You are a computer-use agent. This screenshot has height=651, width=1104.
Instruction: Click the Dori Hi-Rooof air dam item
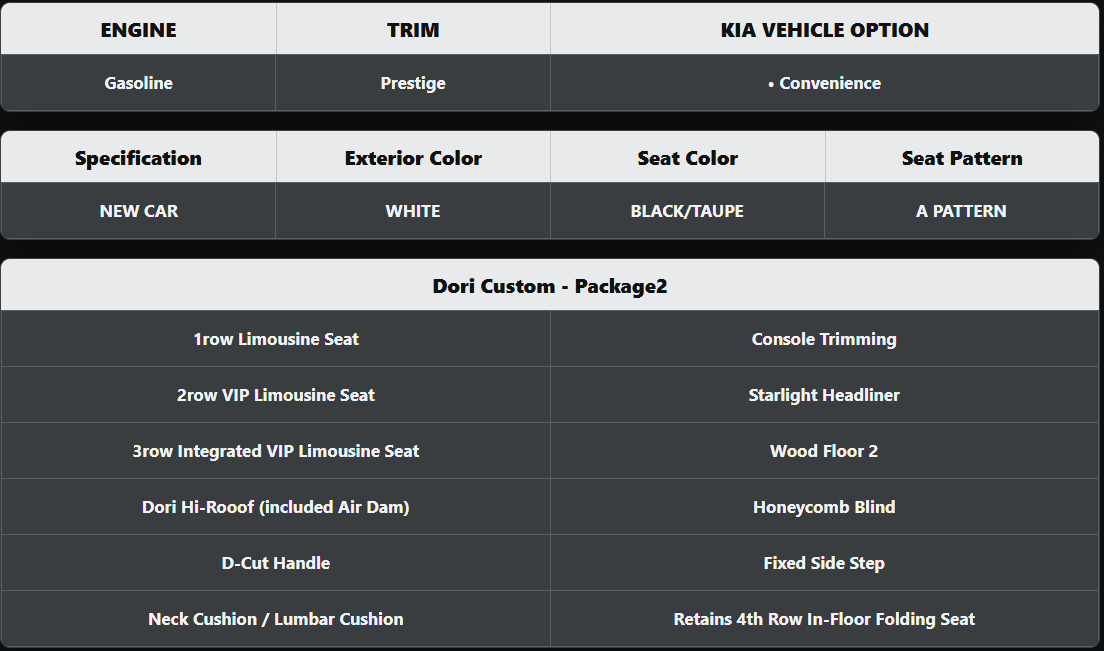(x=276, y=507)
